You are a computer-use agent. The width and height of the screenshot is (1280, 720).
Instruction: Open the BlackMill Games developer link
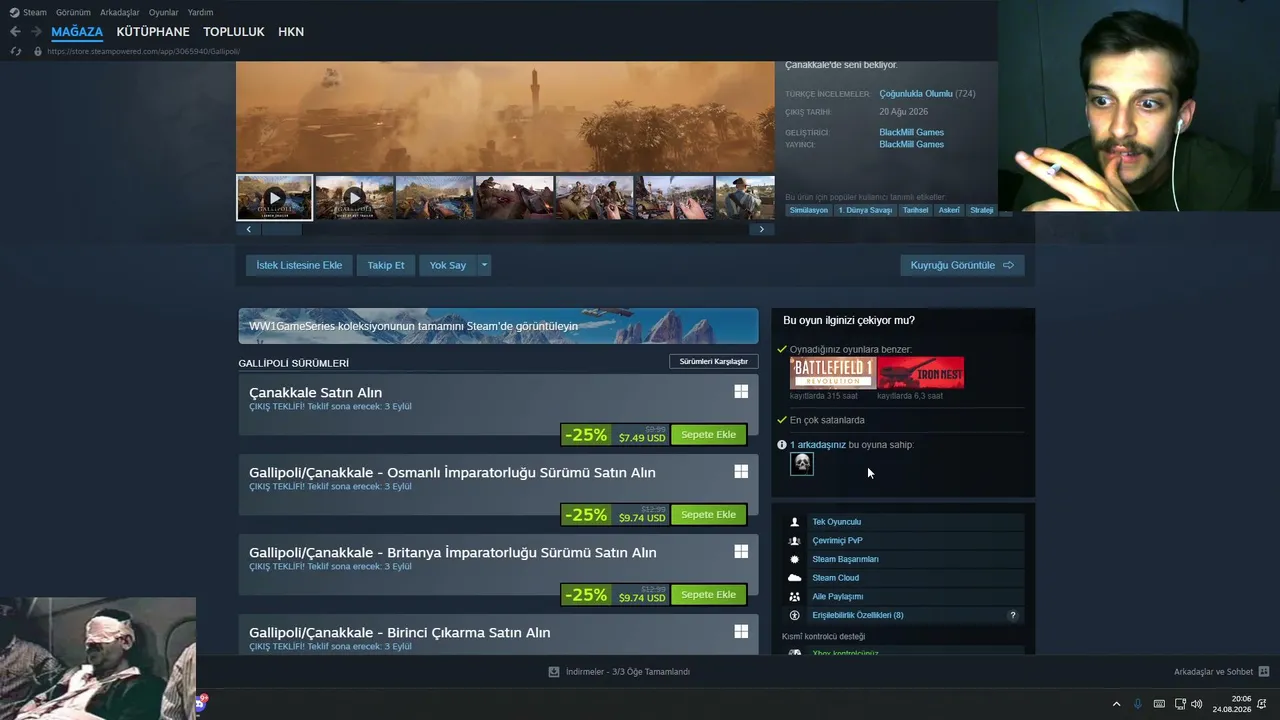click(x=911, y=132)
